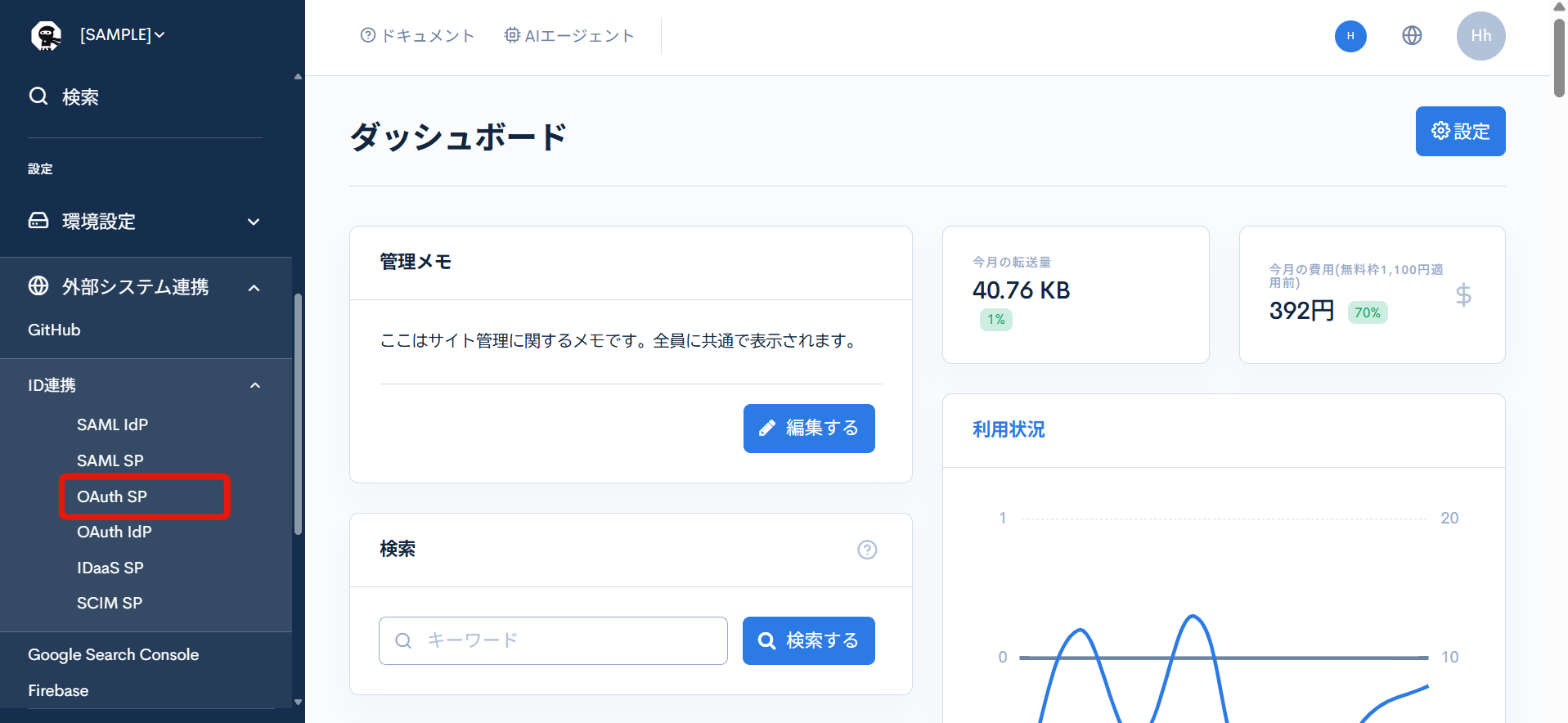This screenshot has height=723, width=1568.
Task: Click the gear icon in 設定 button
Action: (x=1440, y=131)
